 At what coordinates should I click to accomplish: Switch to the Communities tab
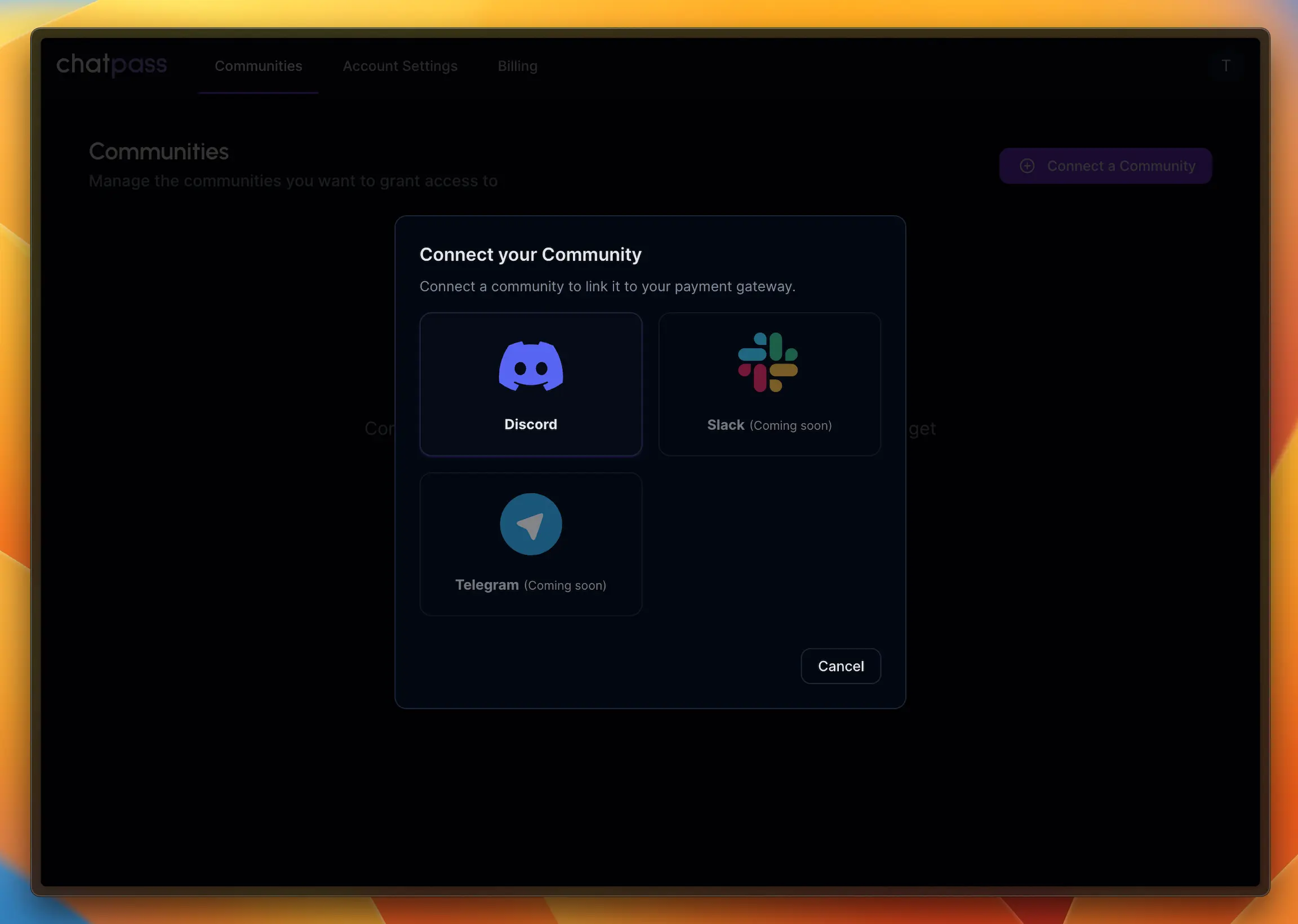coord(258,66)
